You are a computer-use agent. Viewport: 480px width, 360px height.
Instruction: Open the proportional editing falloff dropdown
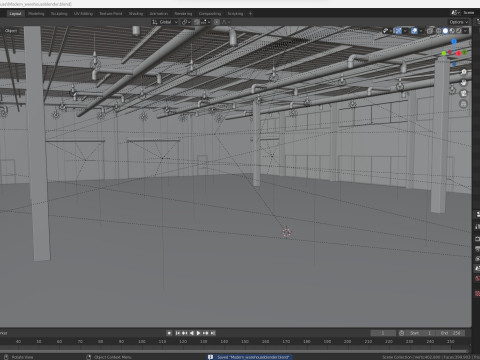[x=226, y=22]
